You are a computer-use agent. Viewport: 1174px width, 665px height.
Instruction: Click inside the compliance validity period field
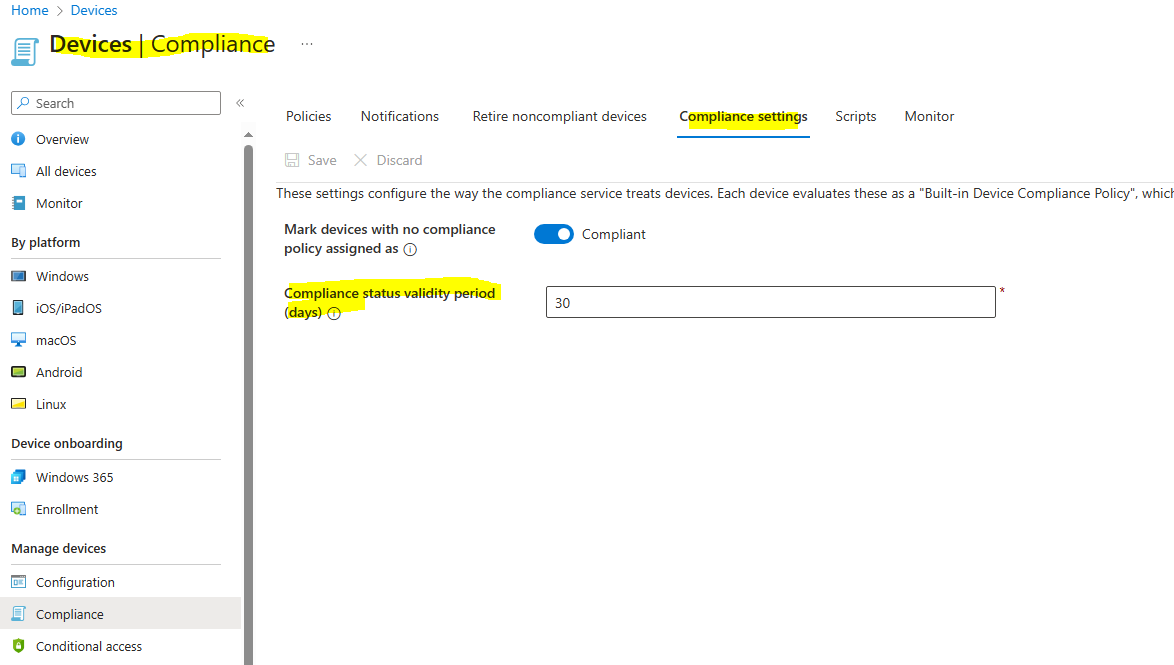coord(770,302)
